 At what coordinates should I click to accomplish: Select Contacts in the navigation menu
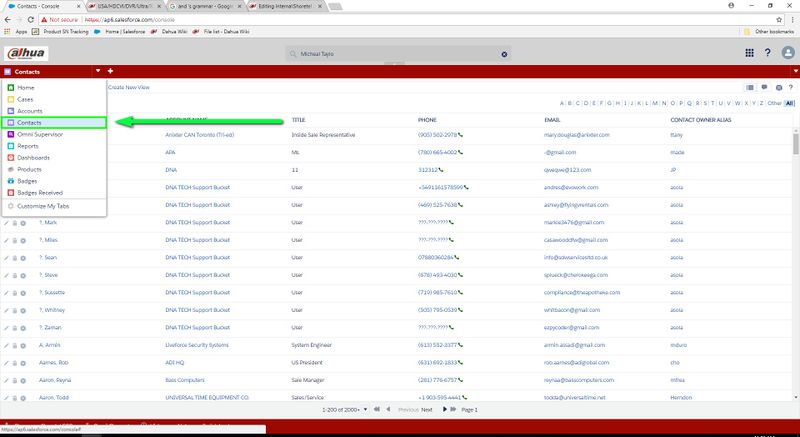(x=54, y=123)
